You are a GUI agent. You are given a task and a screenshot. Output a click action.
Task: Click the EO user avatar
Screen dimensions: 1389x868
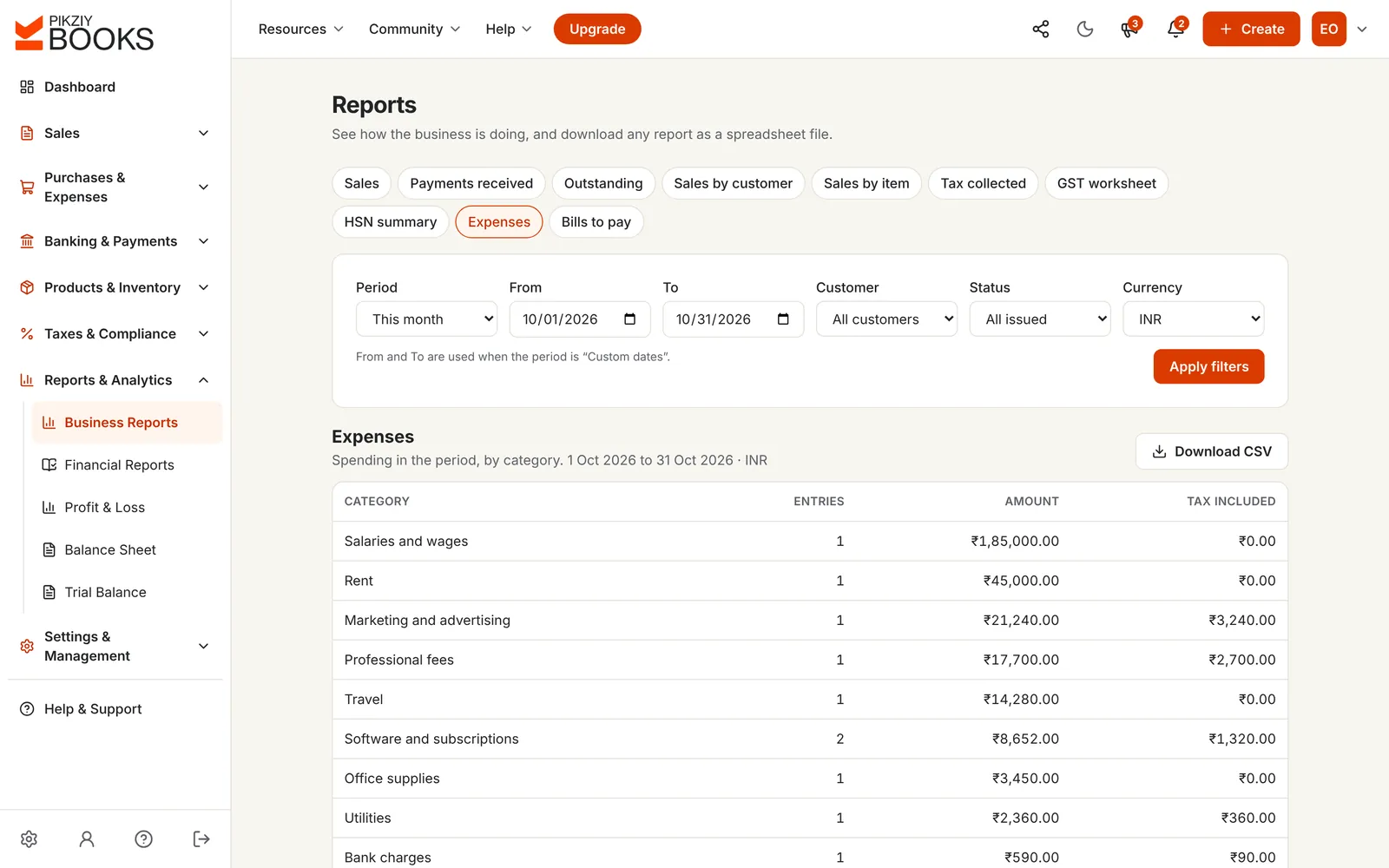click(x=1328, y=29)
